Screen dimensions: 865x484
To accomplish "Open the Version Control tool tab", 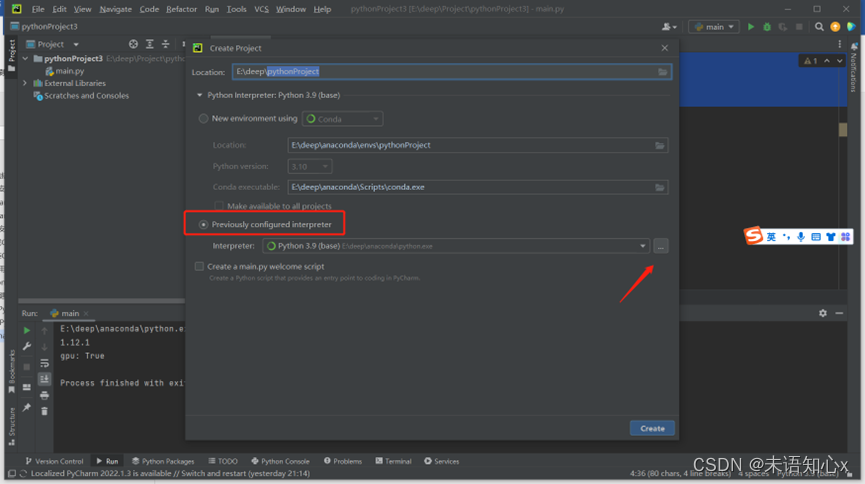I will tap(55, 461).
